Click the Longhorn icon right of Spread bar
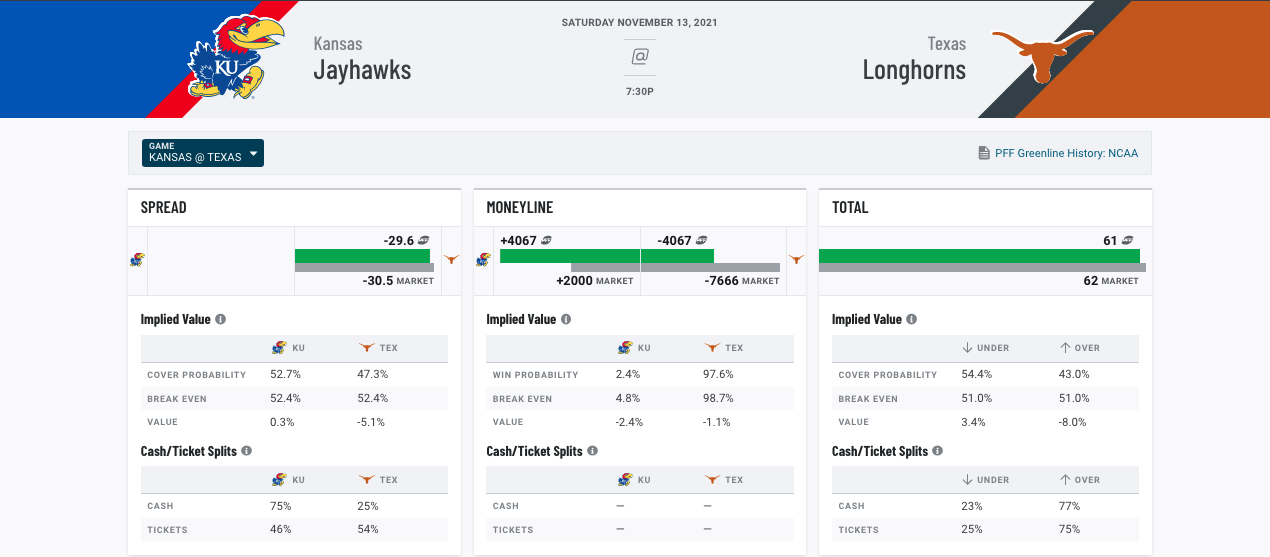The image size is (1270, 557). pyautogui.click(x=451, y=259)
